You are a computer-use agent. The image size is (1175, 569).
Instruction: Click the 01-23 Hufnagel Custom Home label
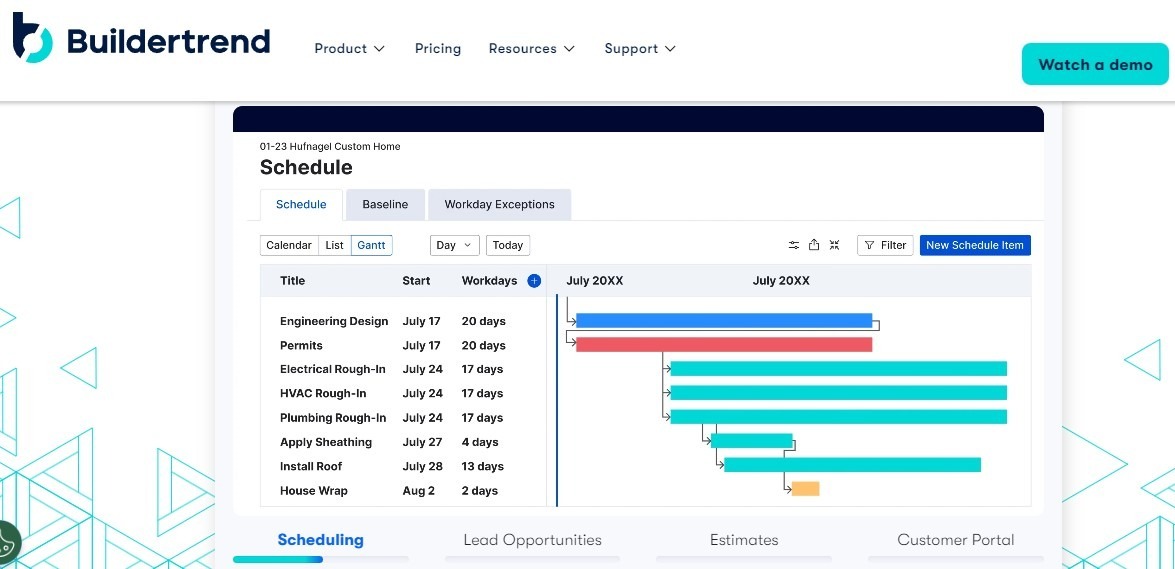click(x=330, y=147)
